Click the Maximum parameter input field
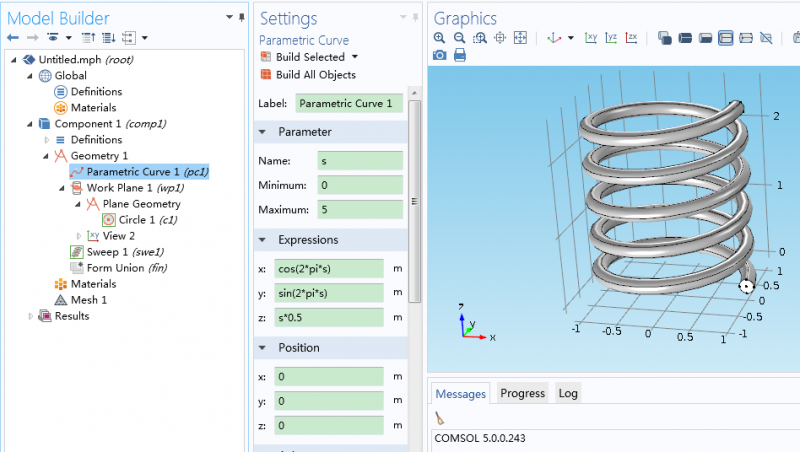Viewport: 800px width, 452px height. click(x=359, y=210)
